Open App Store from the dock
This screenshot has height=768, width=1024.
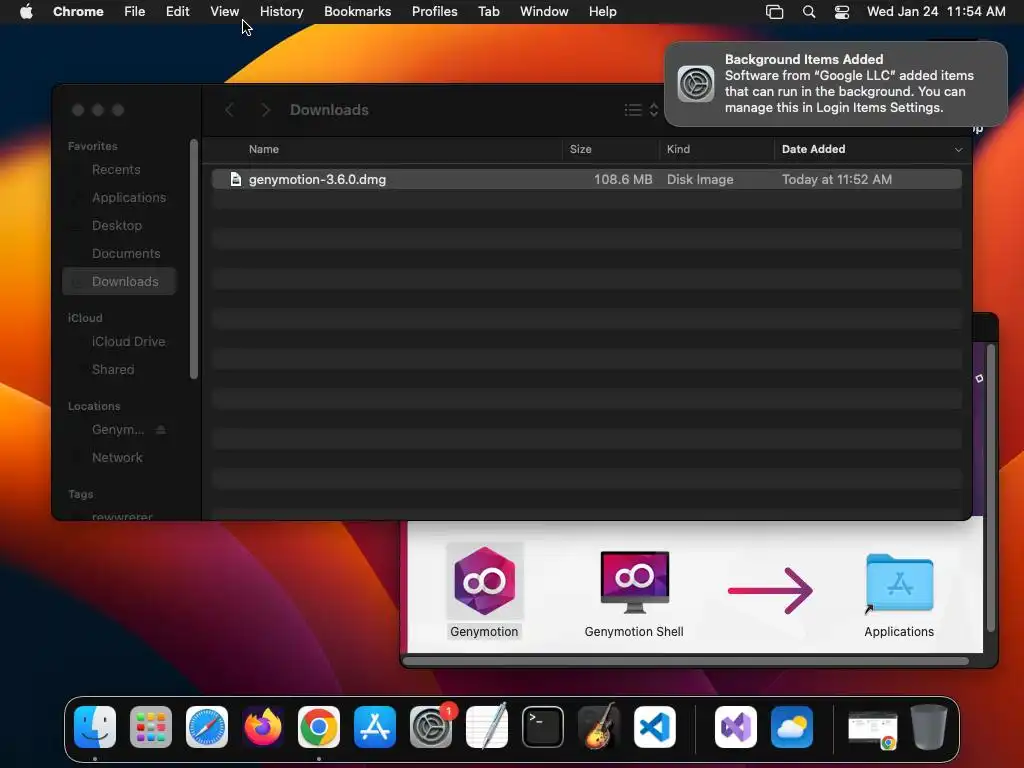(375, 727)
